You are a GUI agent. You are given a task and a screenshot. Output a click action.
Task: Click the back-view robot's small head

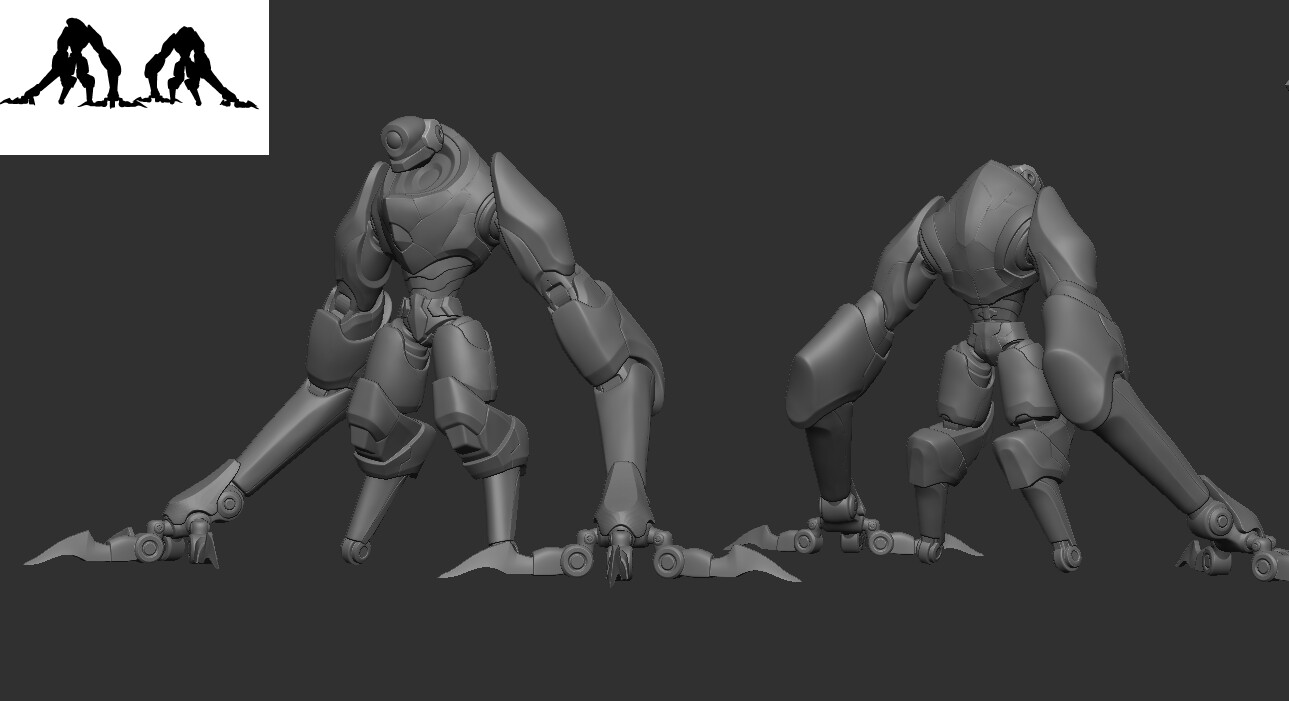[x=1026, y=176]
